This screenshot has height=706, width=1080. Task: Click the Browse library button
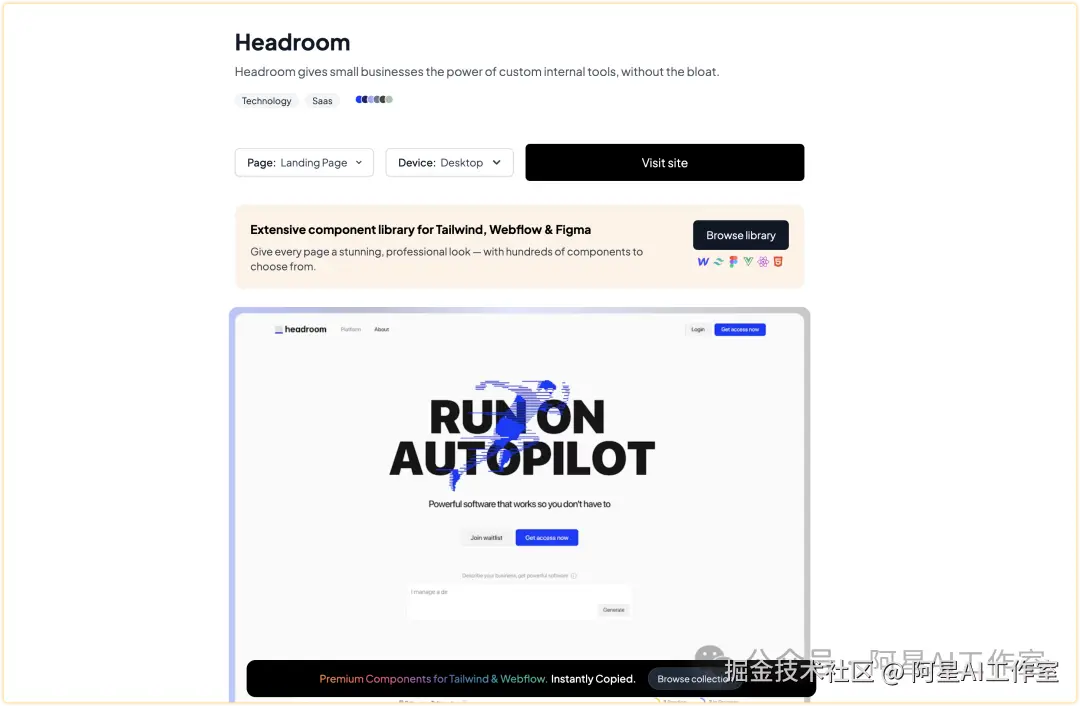[740, 235]
